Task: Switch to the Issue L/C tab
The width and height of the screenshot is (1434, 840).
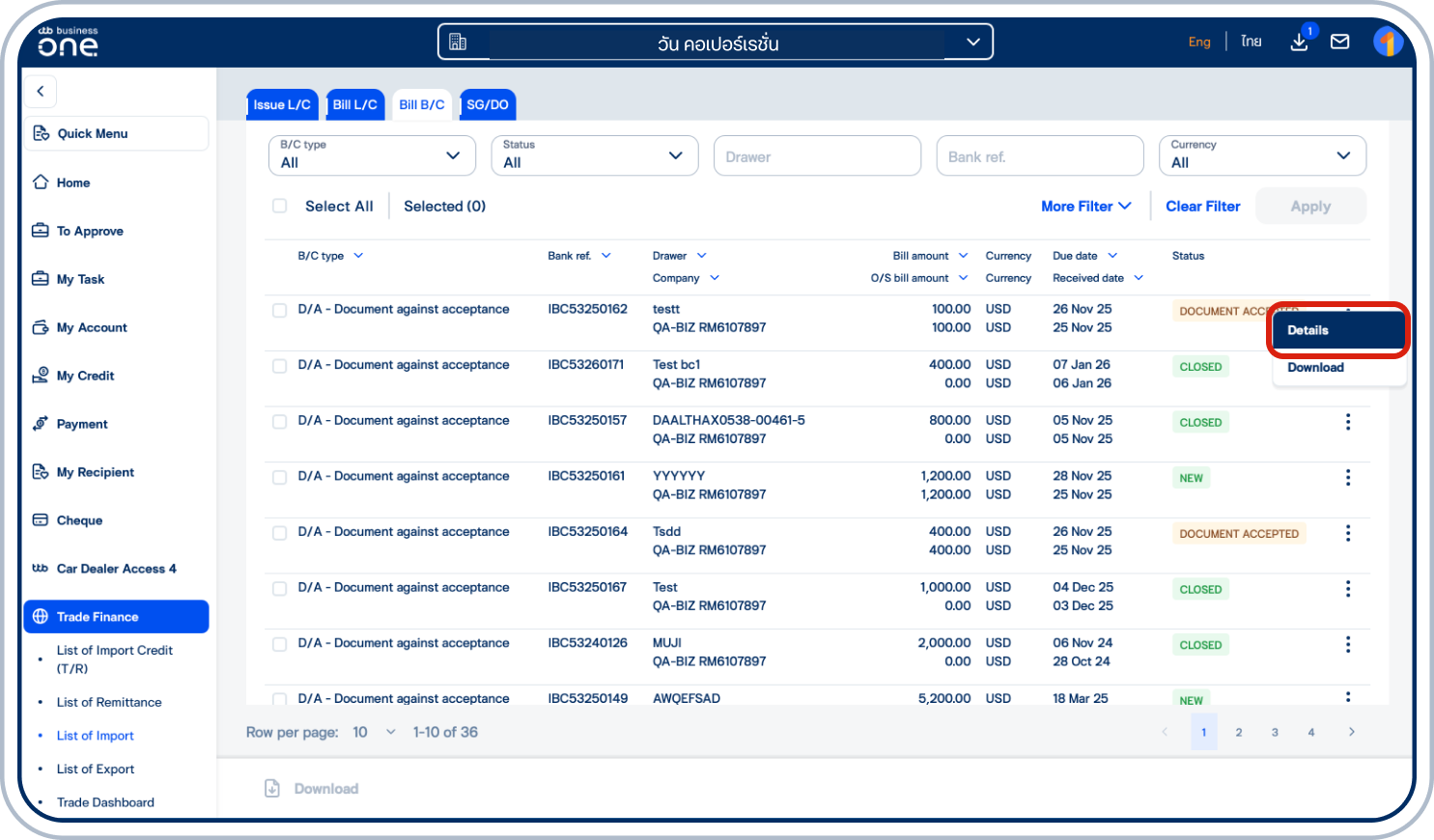Action: 282,104
